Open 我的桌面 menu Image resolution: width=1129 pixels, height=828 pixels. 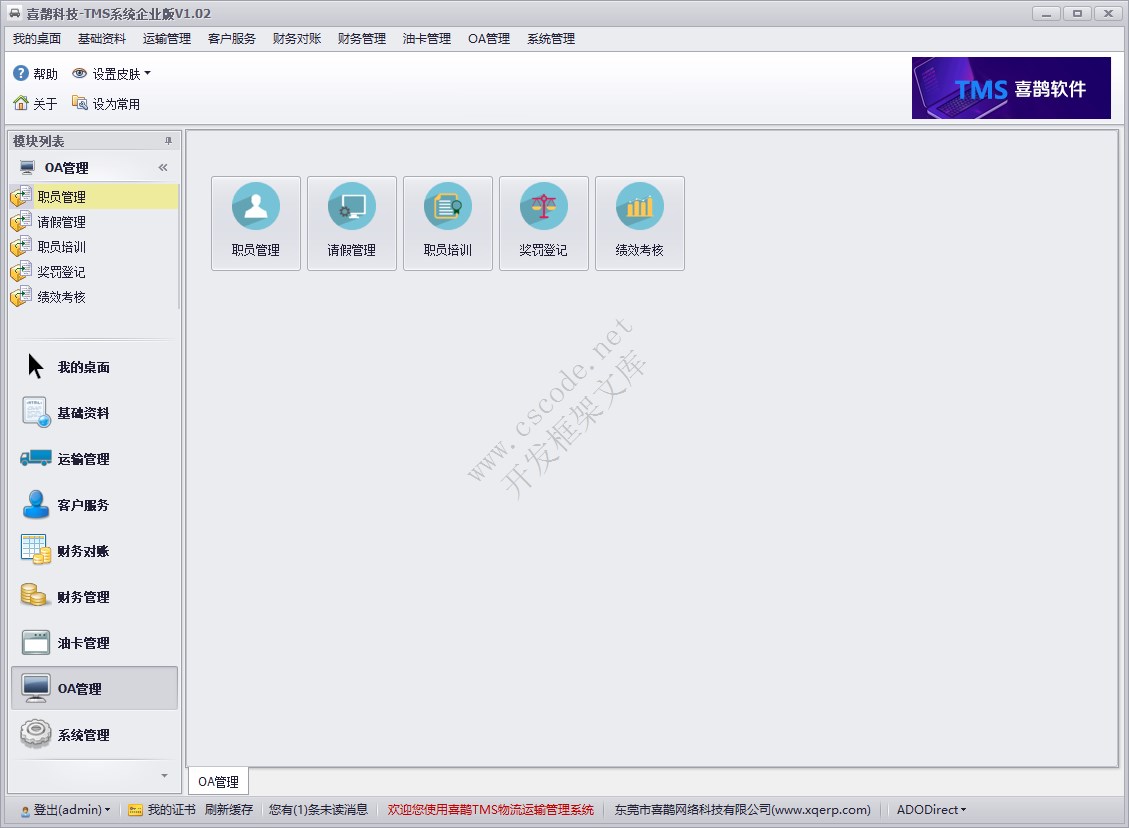pyautogui.click(x=37, y=39)
